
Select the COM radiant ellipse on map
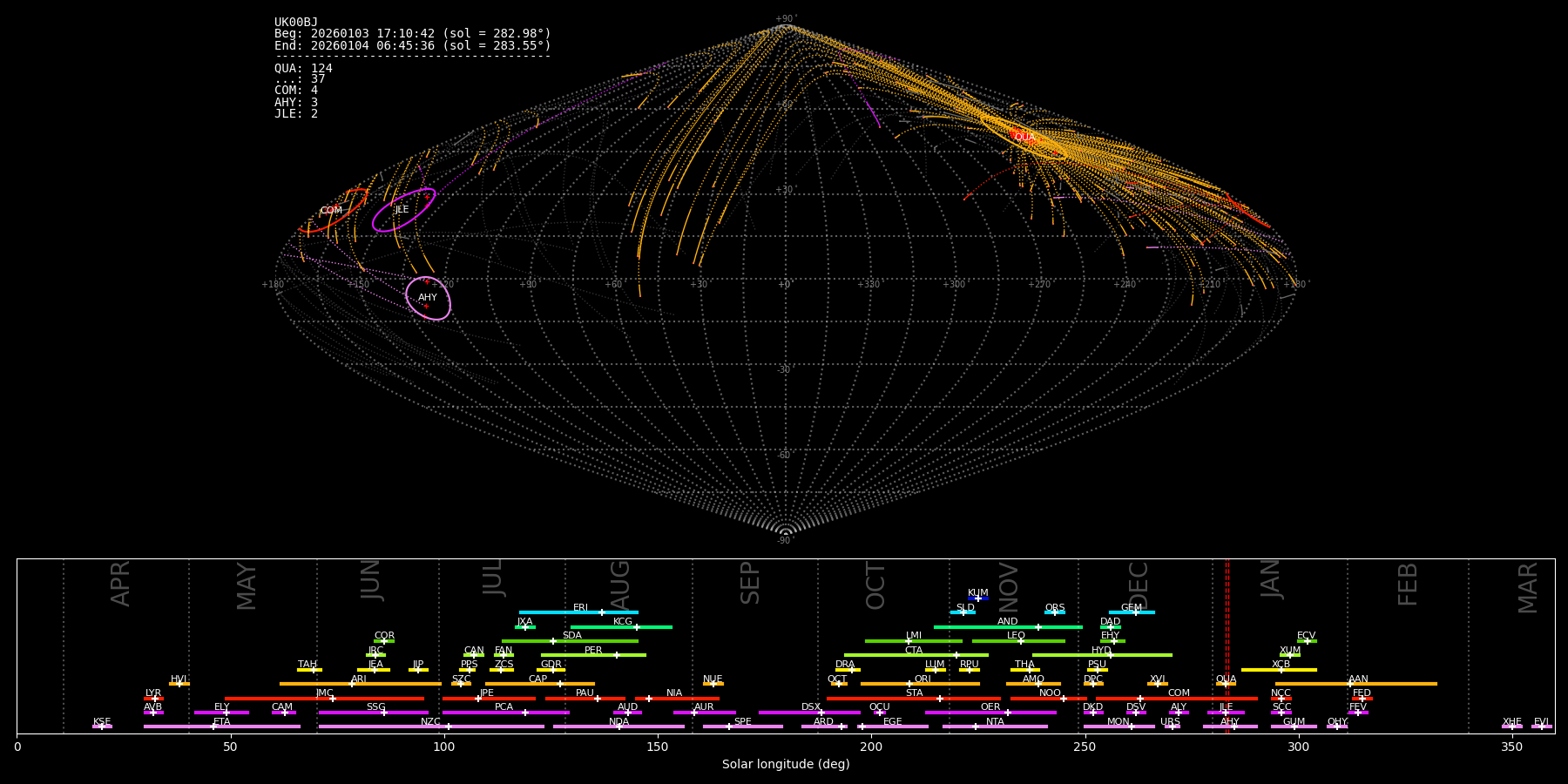coord(332,211)
